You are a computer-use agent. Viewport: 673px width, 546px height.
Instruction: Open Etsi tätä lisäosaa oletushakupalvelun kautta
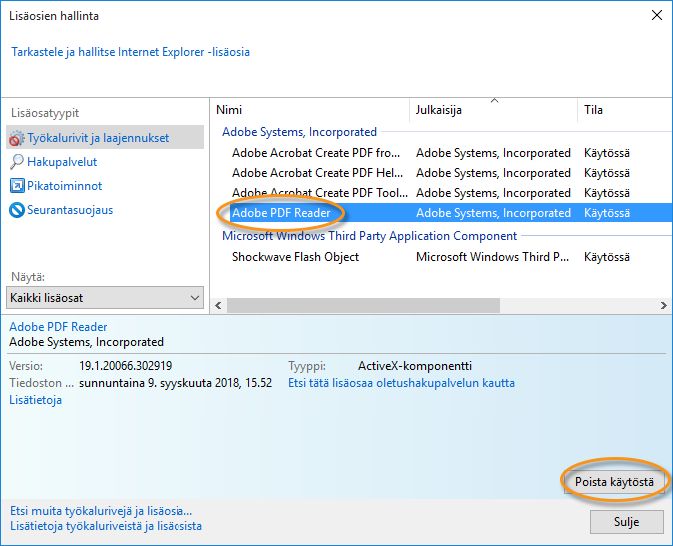pos(401,383)
